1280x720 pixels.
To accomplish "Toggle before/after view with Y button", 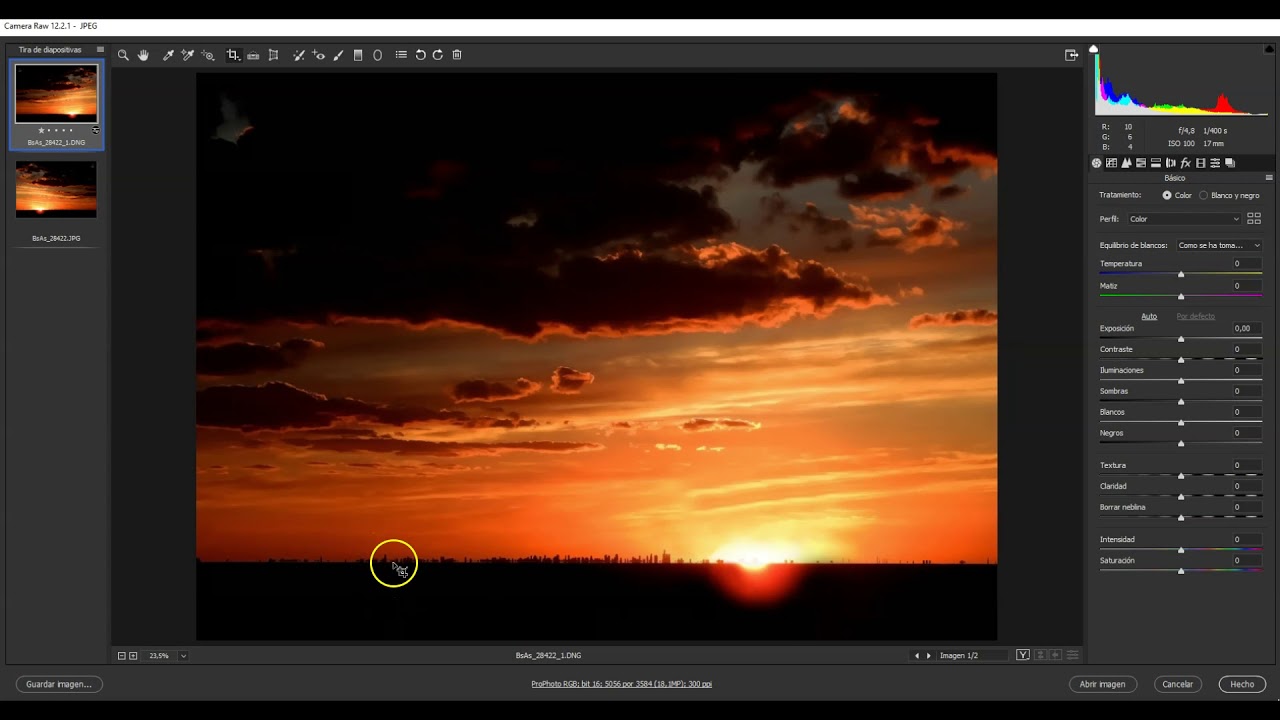I will pyautogui.click(x=1023, y=655).
